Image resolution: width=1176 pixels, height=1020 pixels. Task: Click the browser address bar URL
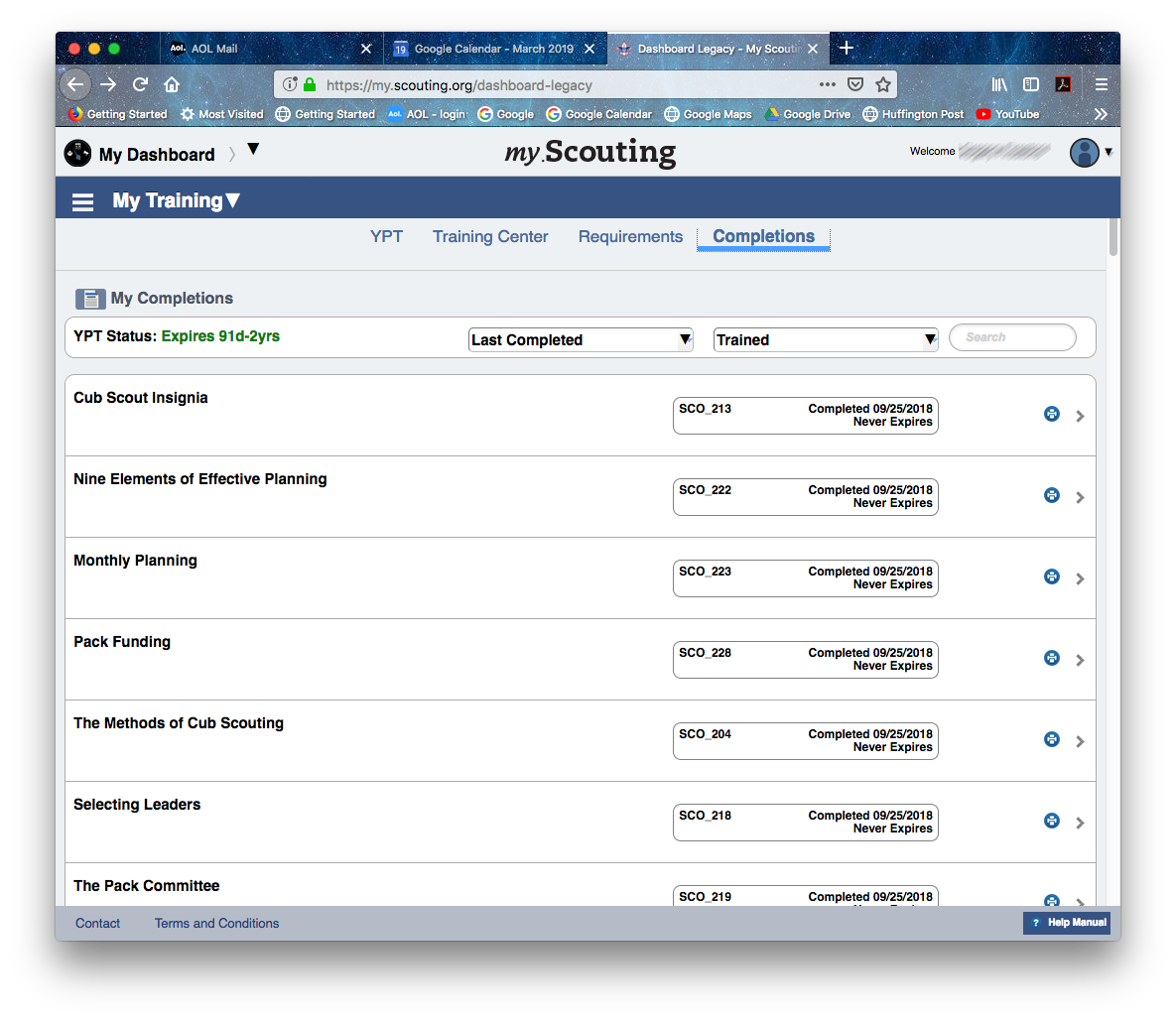coord(459,85)
